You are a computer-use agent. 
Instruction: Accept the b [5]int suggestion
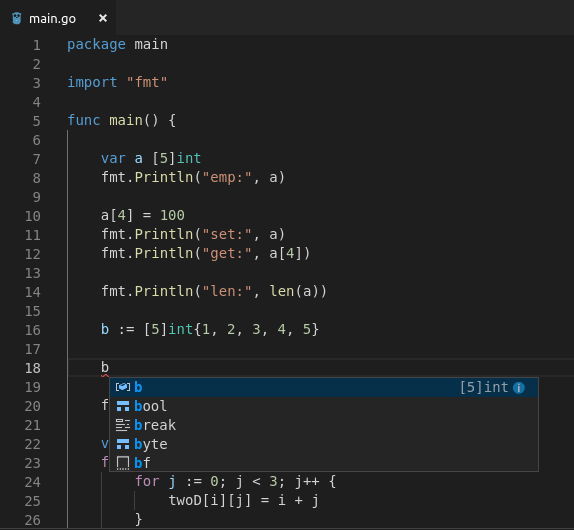pyautogui.click(x=324, y=387)
